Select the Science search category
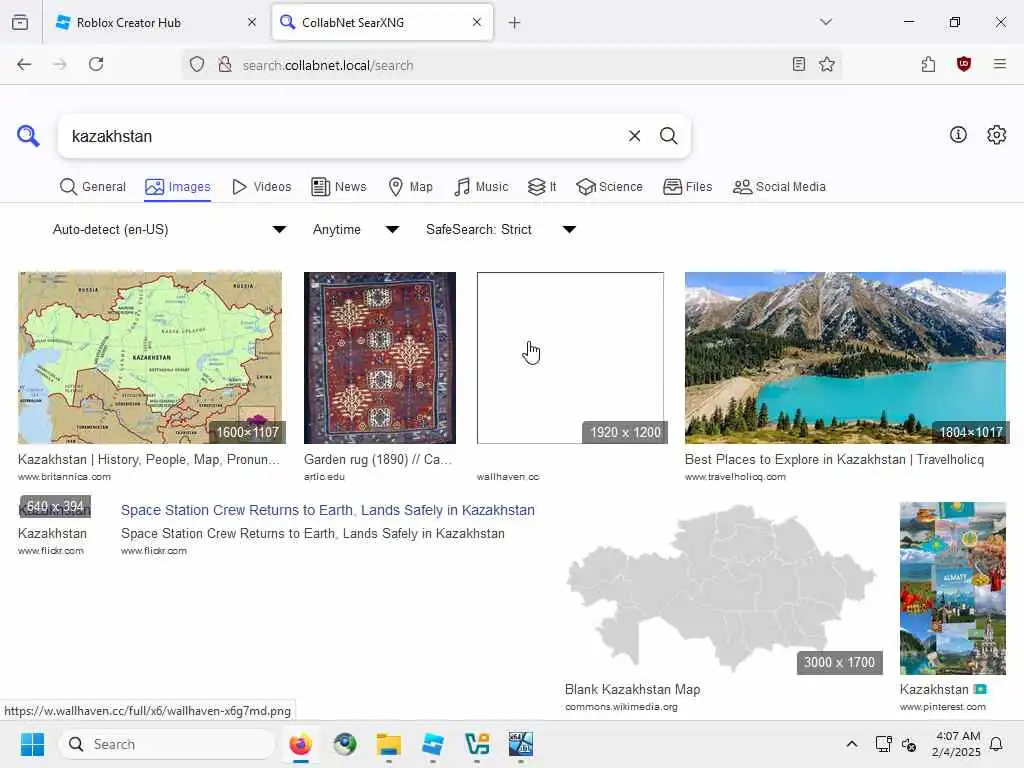The height and width of the screenshot is (768, 1024). [609, 187]
